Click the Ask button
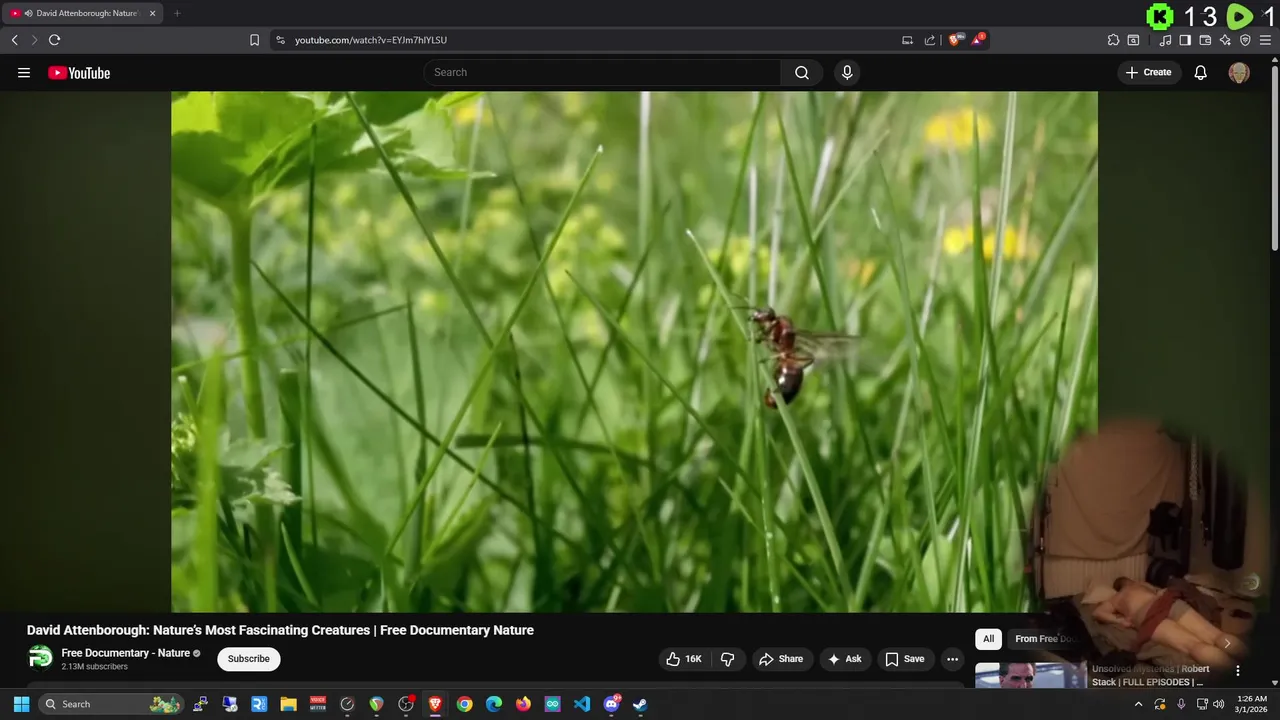 point(844,659)
